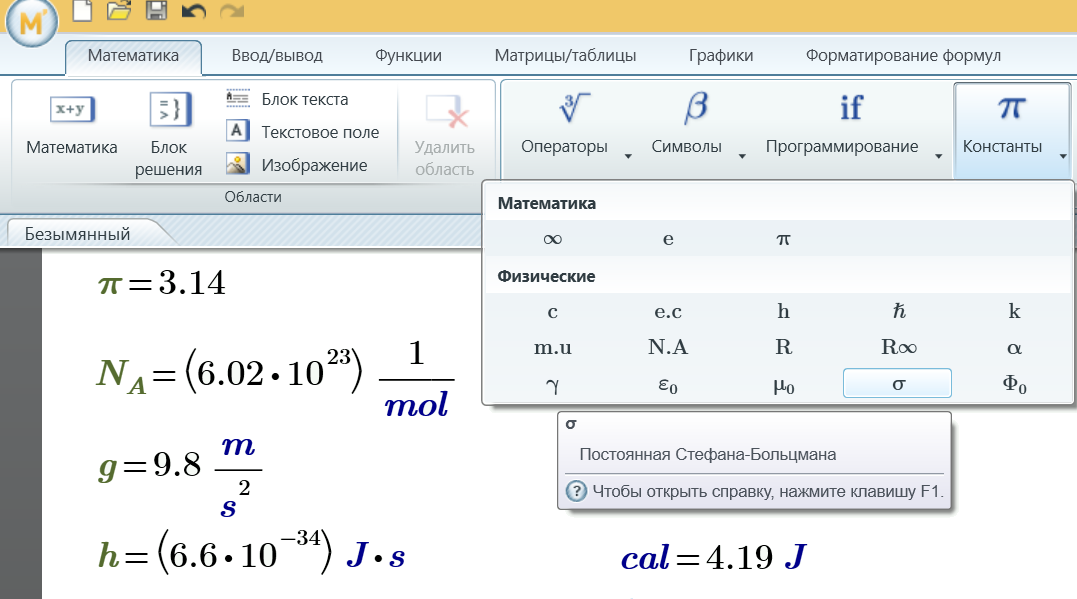Click the Mathcad application logo button
This screenshot has width=1077, height=599.
(x=31, y=22)
